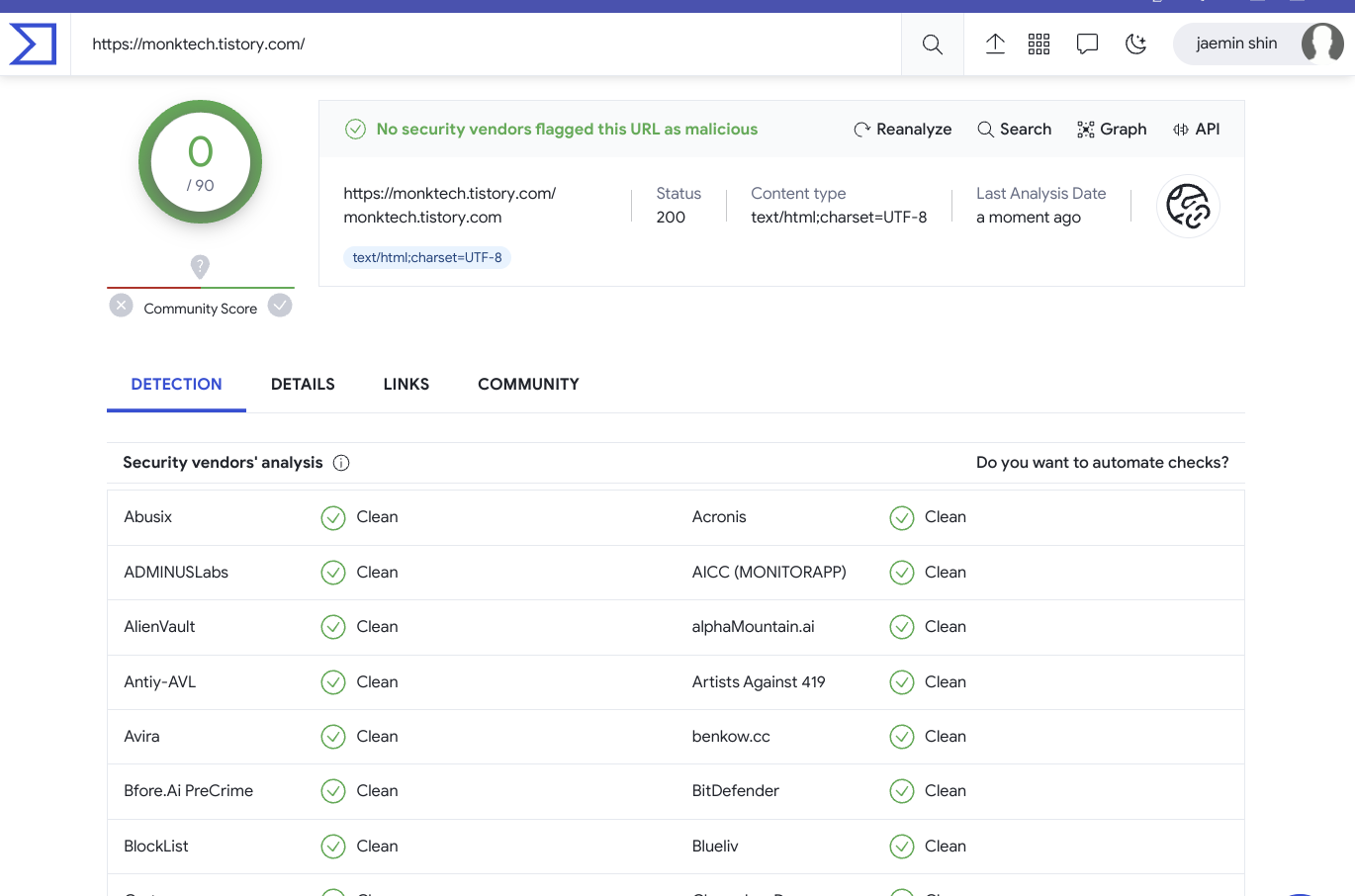Click the clean check icon for BitDefender
Image resolution: width=1355 pixels, height=896 pixels.
pos(901,791)
